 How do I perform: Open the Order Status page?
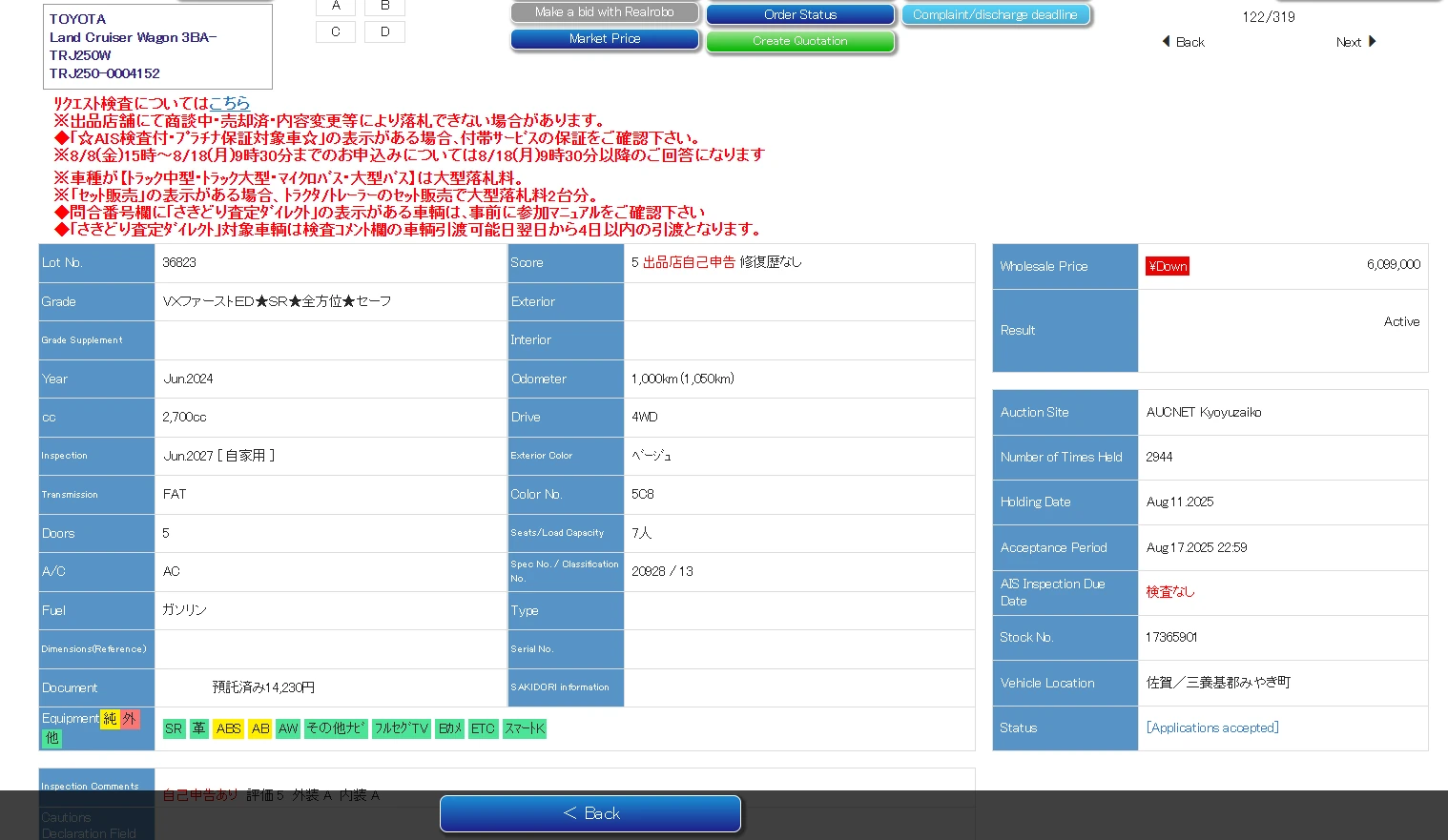click(800, 14)
